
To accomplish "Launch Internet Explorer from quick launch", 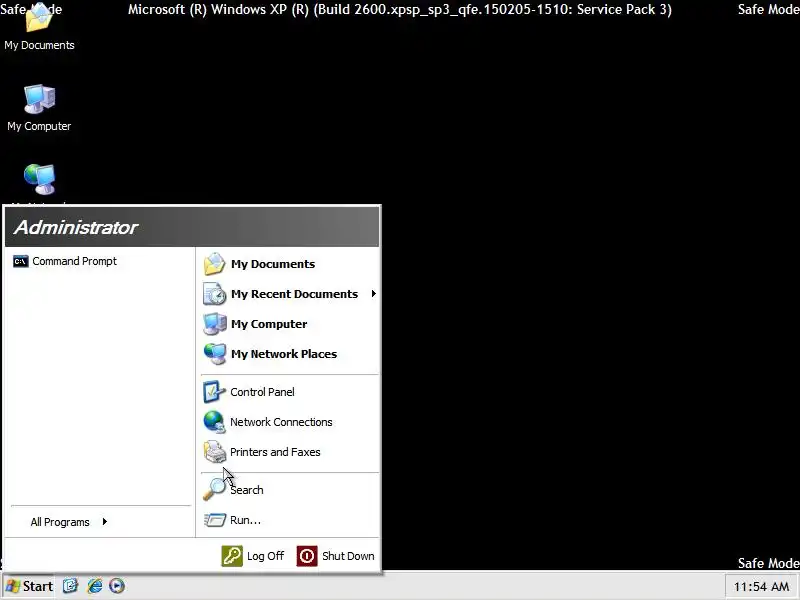I will pos(94,586).
